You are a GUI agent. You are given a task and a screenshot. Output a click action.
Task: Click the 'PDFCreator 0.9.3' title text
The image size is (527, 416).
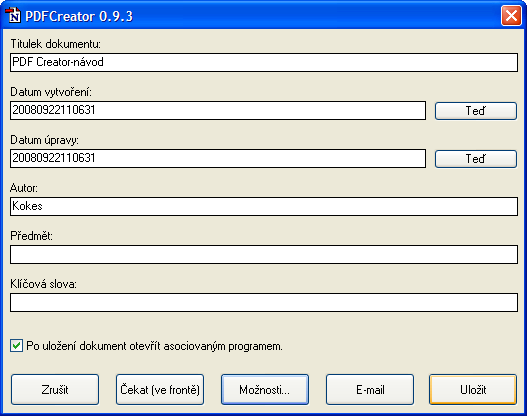(79, 16)
